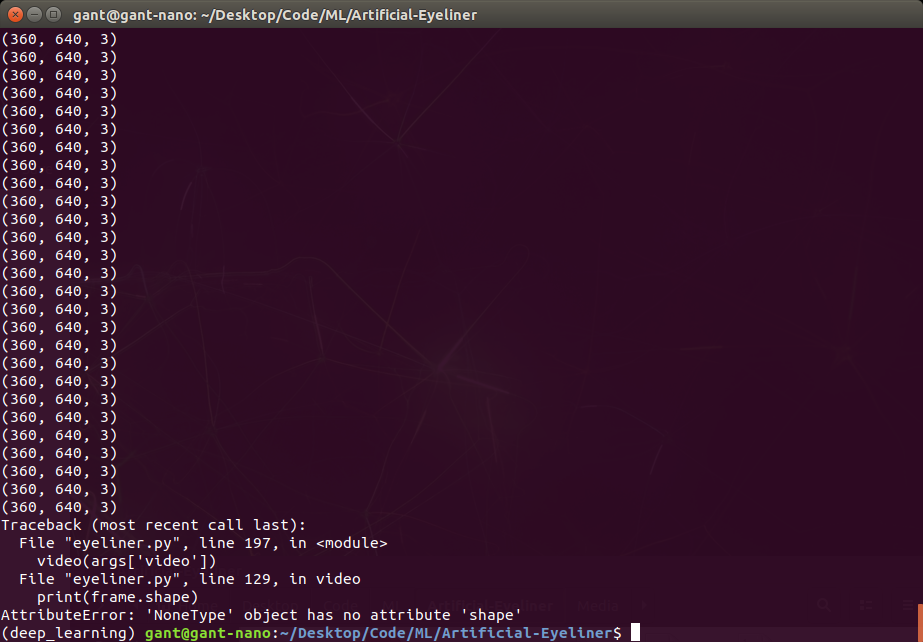Click the 'line 197, in <module>' text
This screenshot has width=923, height=642.
(x=293, y=543)
